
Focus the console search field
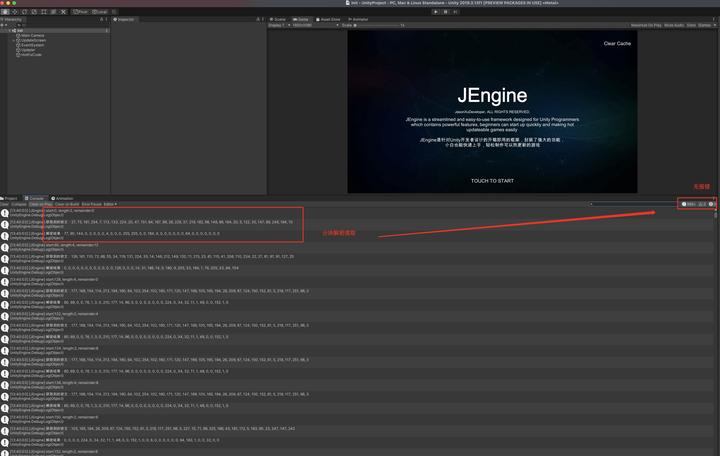[x=632, y=204]
